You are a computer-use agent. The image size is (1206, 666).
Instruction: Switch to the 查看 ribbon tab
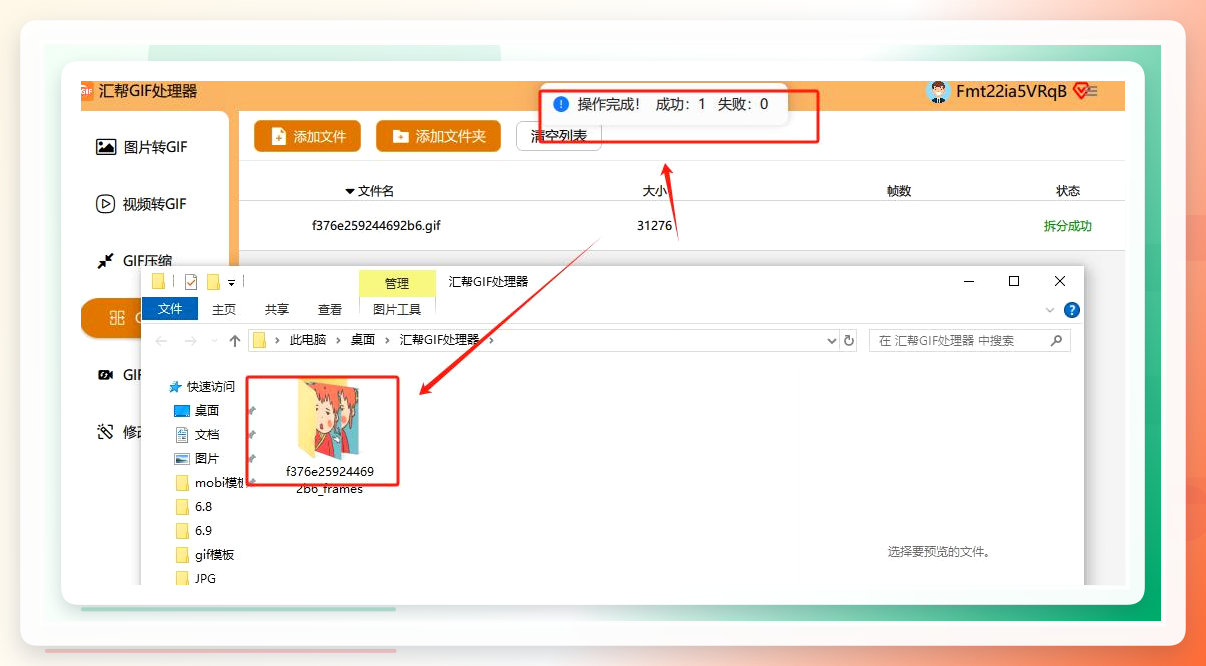tap(330, 310)
